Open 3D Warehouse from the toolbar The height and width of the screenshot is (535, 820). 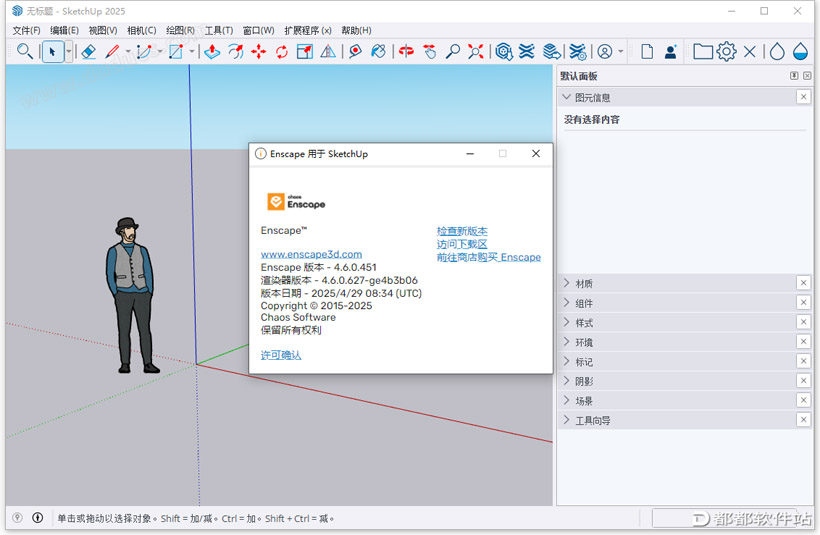point(504,51)
